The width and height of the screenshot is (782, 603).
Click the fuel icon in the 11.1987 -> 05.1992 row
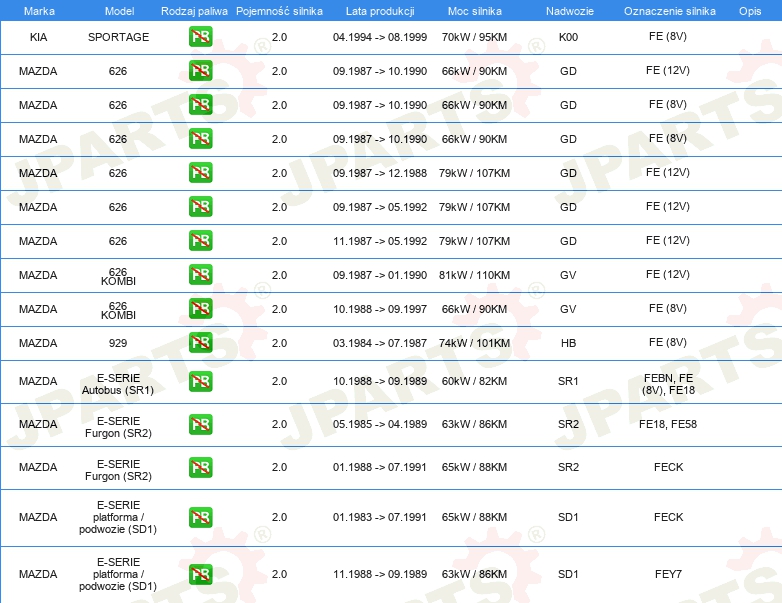click(200, 240)
